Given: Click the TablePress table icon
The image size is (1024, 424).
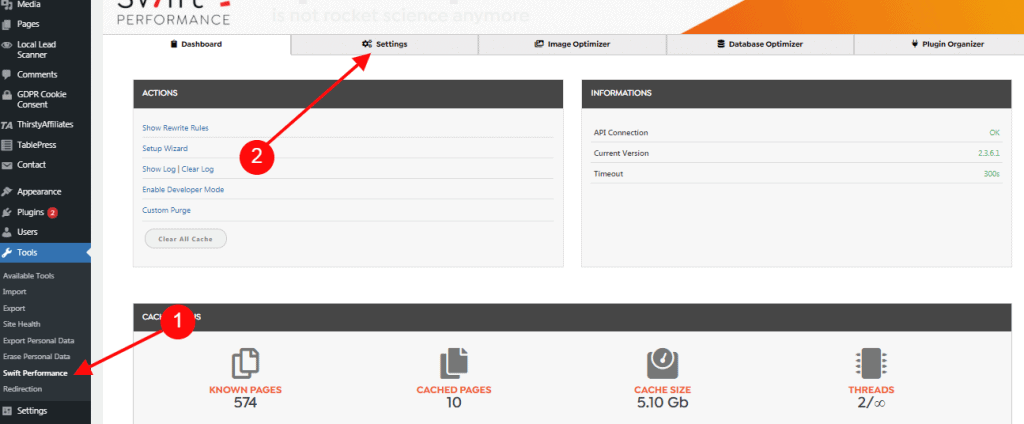Looking at the screenshot, I should (x=7, y=145).
